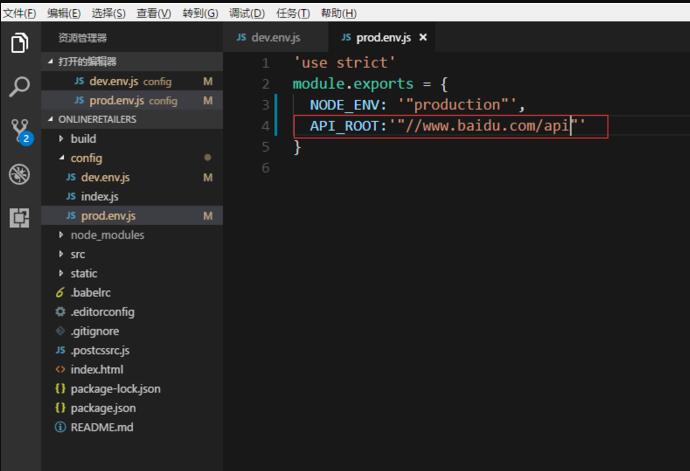The width and height of the screenshot is (690, 471).
Task: Select dev.env.js in open editors list
Action: coord(132,81)
